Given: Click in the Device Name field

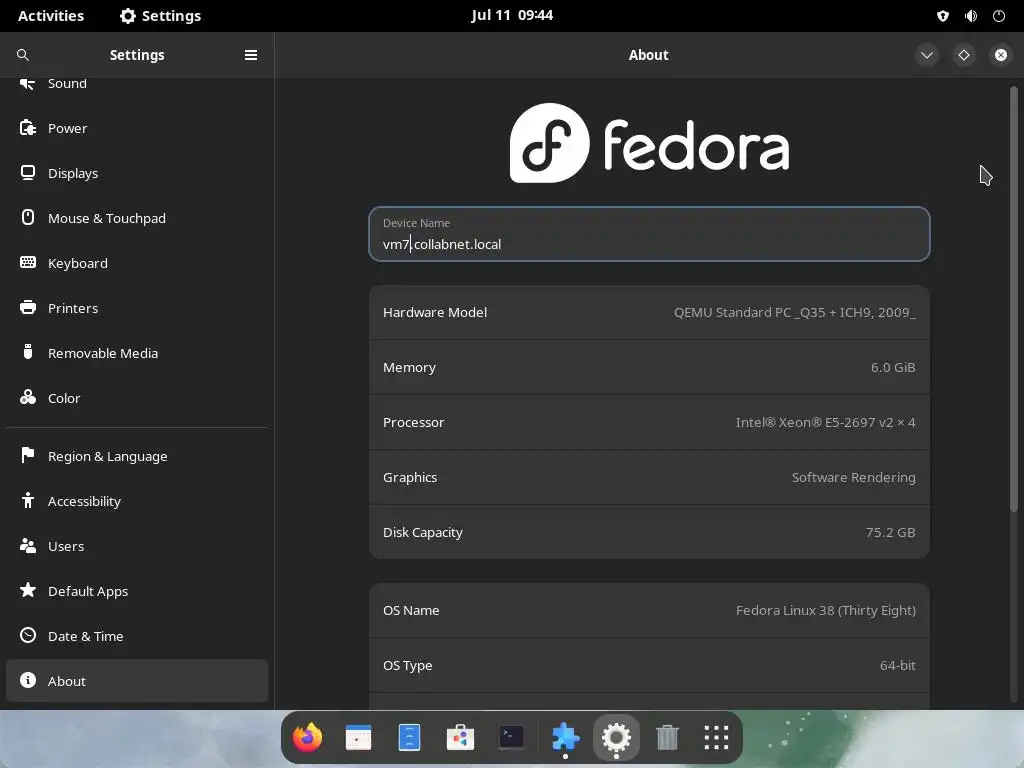Looking at the screenshot, I should (x=649, y=234).
